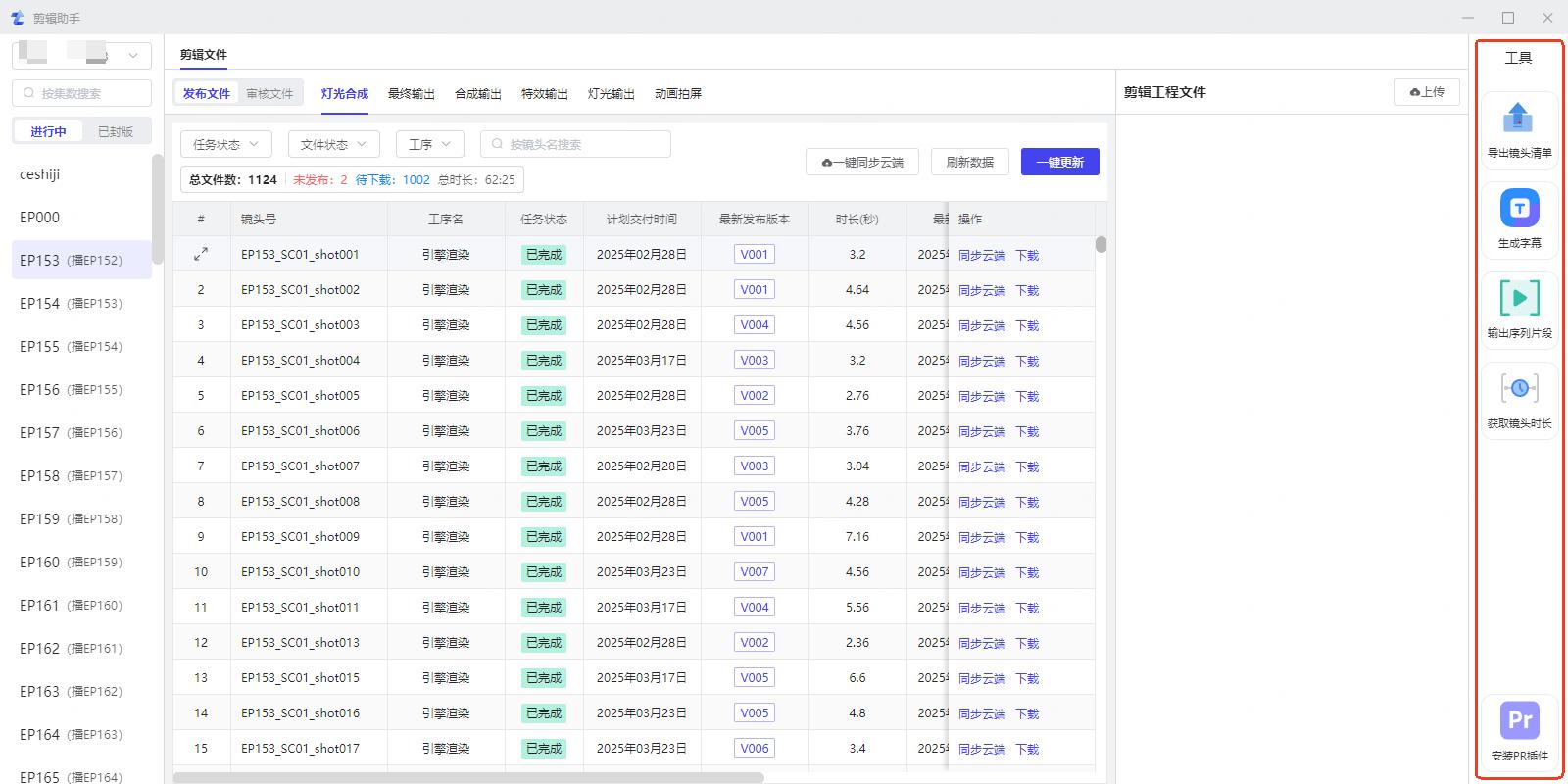Click the 按镜头名搜索 search field
The height and width of the screenshot is (784, 1568).
[582, 144]
